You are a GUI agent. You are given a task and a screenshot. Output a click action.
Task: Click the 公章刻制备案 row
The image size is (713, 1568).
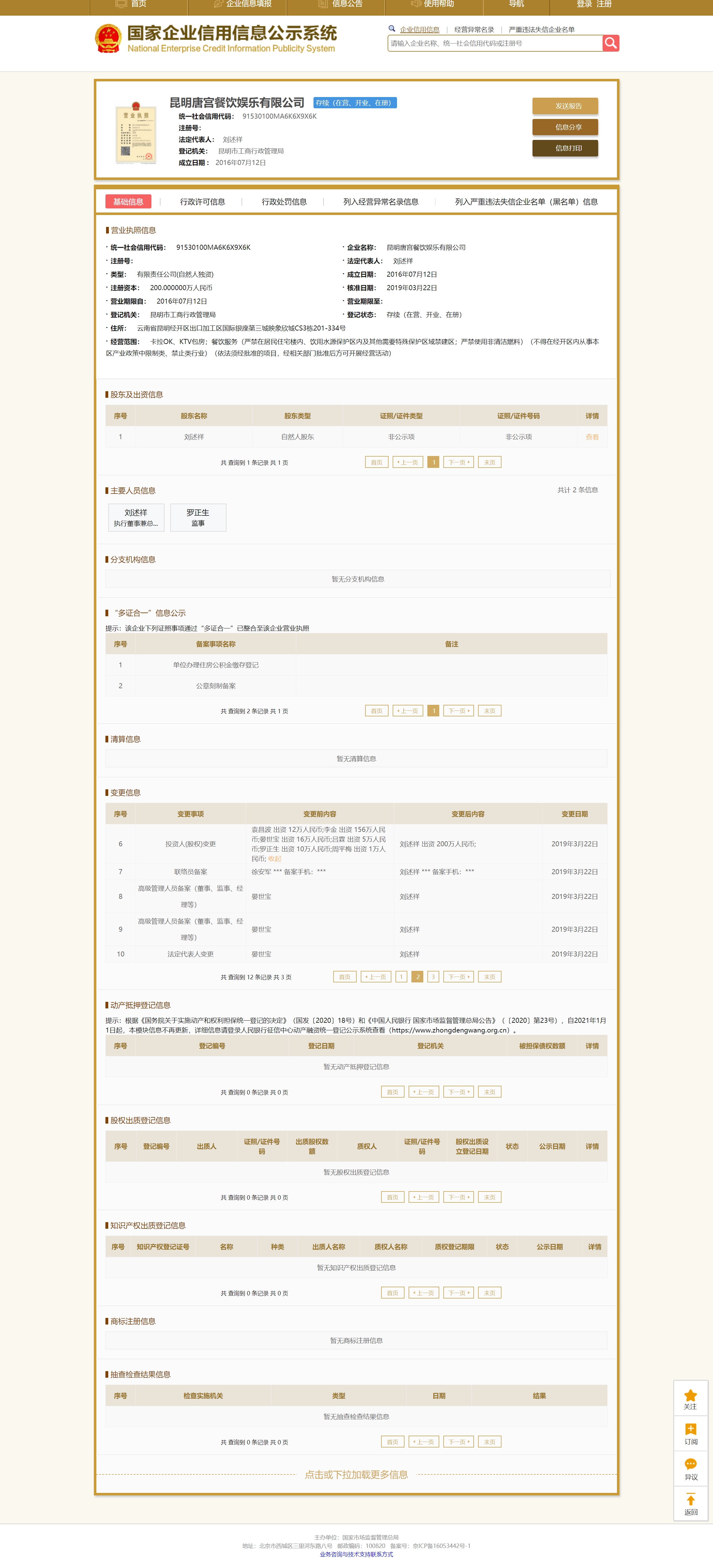pos(356,685)
